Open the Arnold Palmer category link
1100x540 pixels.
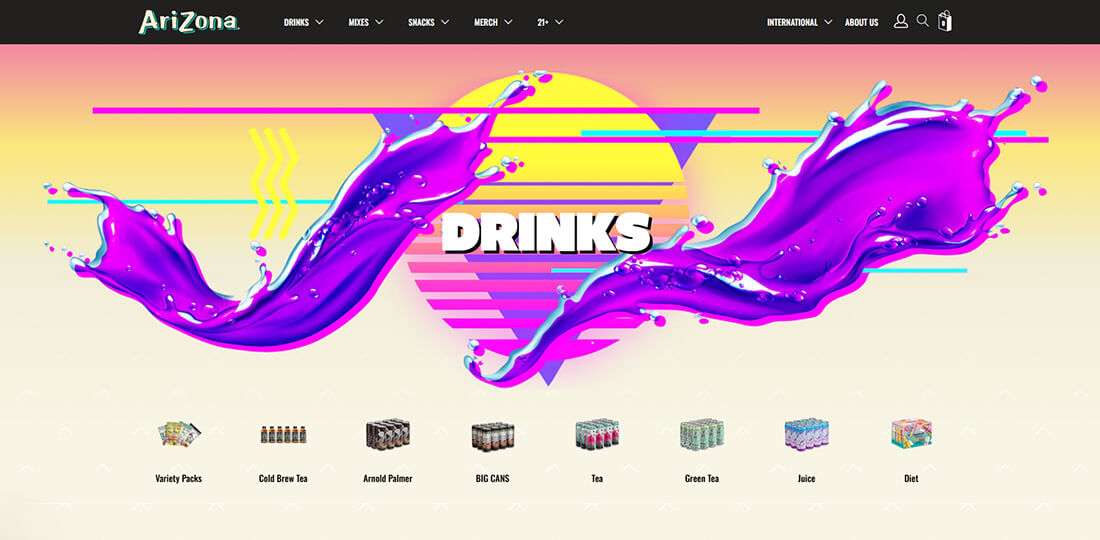tap(388, 478)
